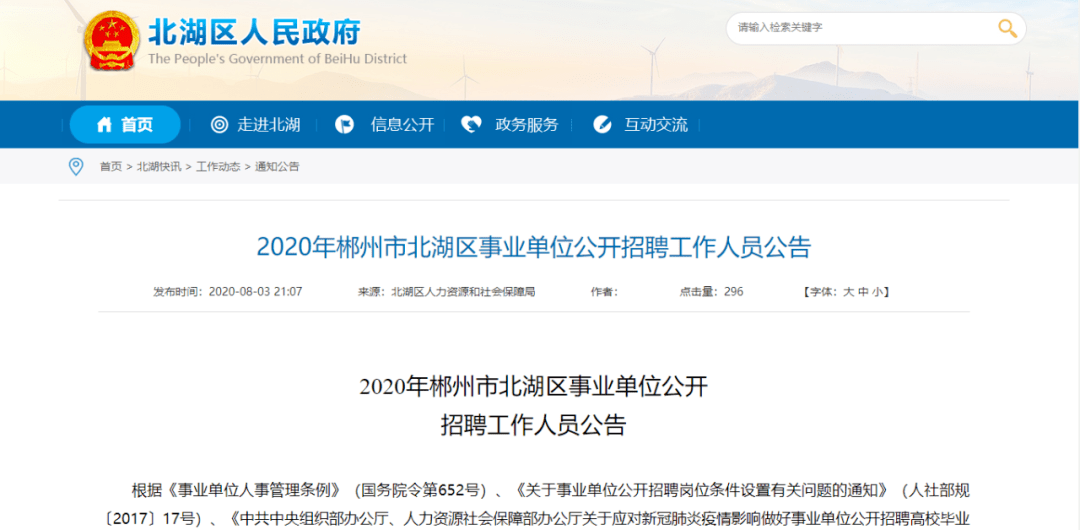
Task: Click the home icon in 首页 tab
Action: pyautogui.click(x=104, y=125)
